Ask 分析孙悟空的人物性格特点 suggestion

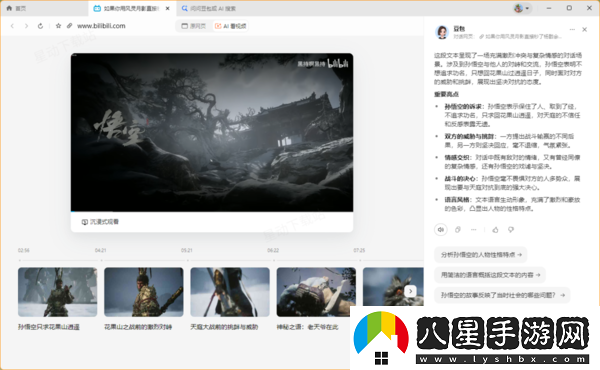(x=481, y=254)
